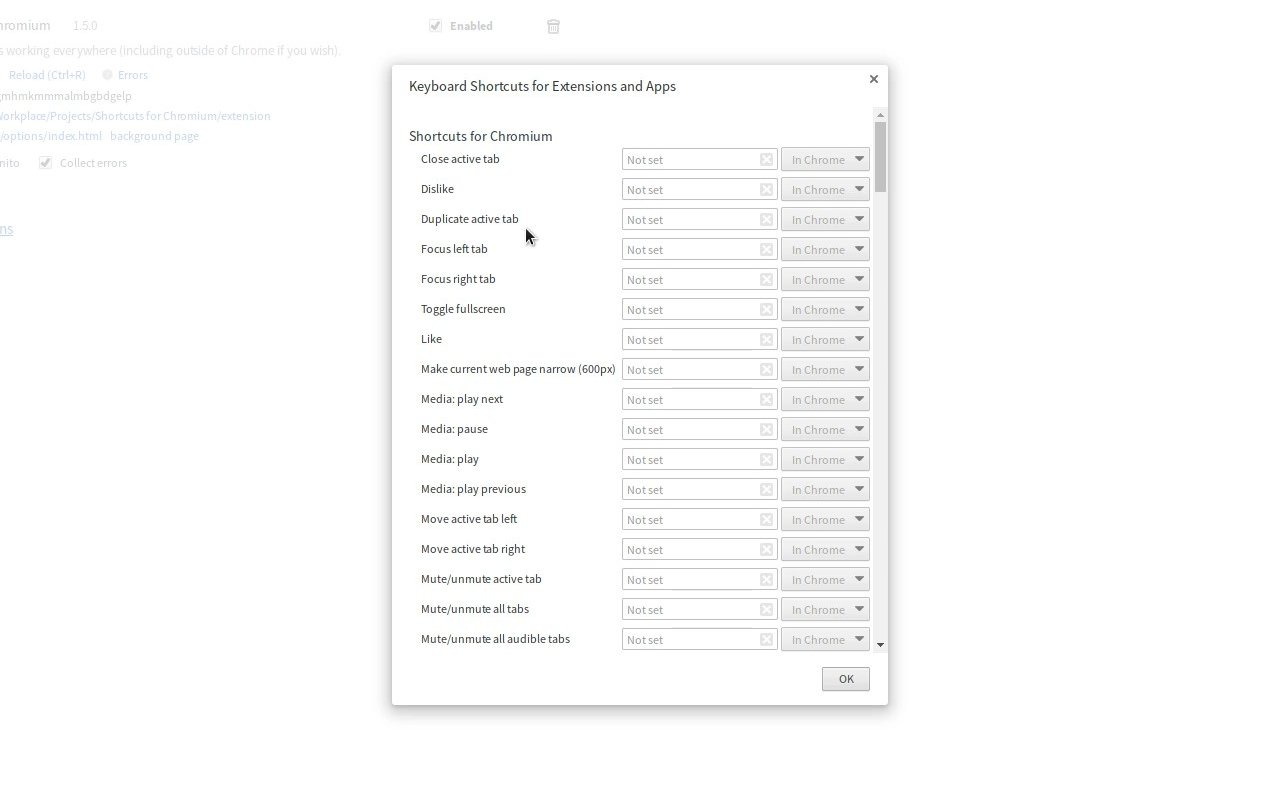Open scope dropdown for Like
This screenshot has height=800, width=1280.
tap(825, 340)
